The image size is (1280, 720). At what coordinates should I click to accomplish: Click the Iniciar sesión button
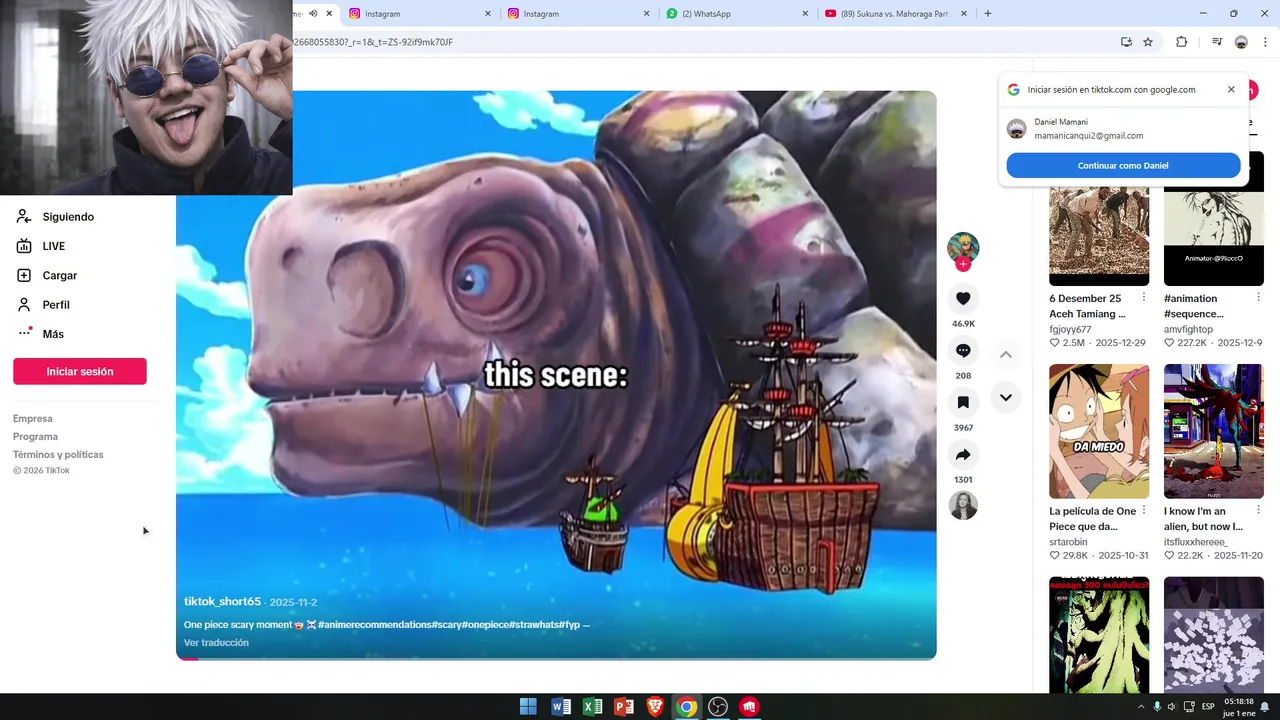click(80, 371)
